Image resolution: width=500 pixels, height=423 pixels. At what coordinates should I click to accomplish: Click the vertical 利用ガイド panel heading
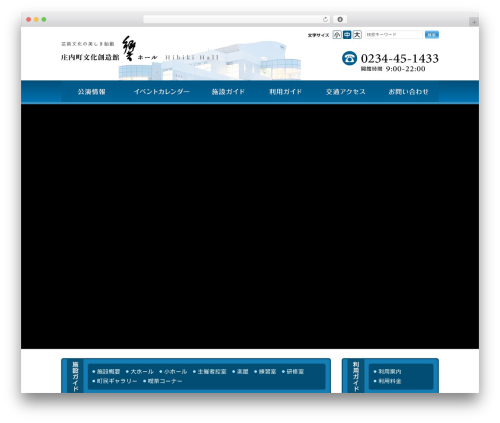(x=356, y=377)
